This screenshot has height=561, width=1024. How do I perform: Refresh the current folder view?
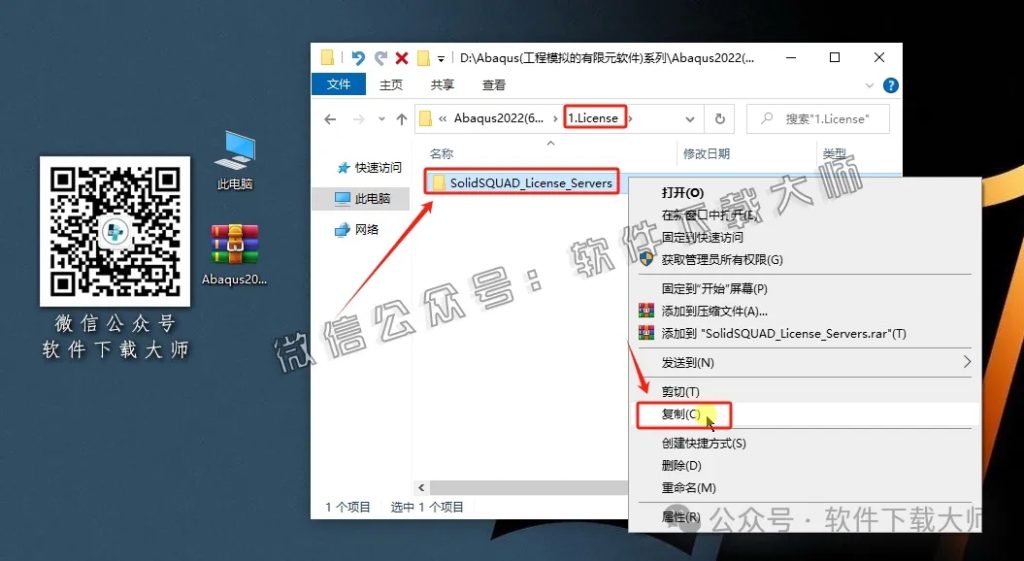point(720,119)
